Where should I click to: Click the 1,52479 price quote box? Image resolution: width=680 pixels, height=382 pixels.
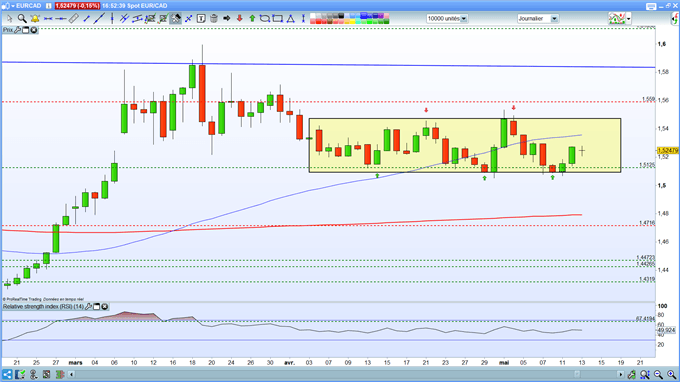tap(78, 6)
